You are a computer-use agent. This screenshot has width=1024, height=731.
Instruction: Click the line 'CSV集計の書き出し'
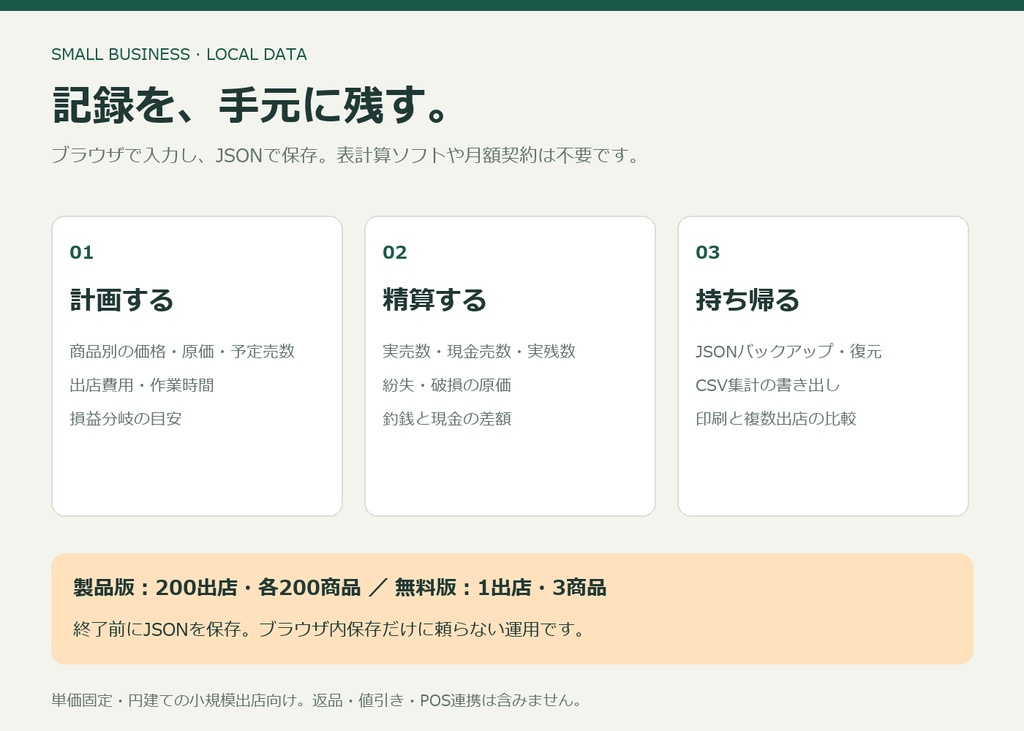(x=768, y=385)
